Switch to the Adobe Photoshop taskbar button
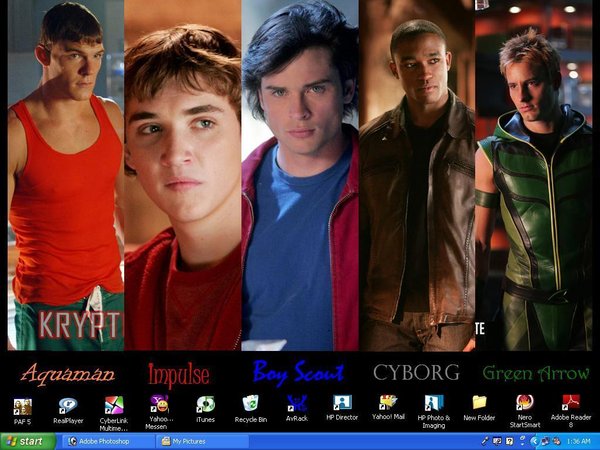Viewport: 600px width, 450px height. point(109,442)
